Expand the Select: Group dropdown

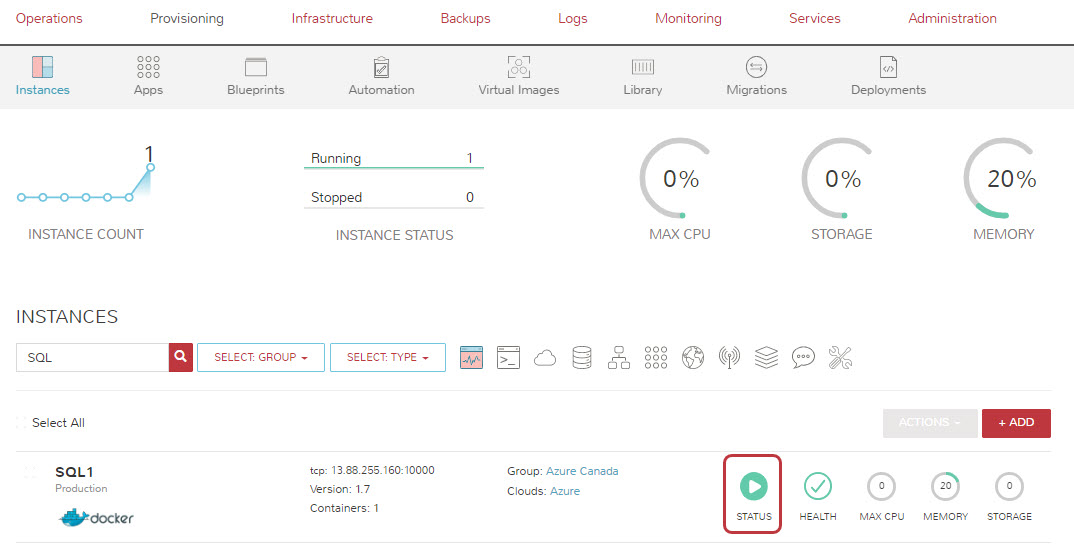point(261,357)
